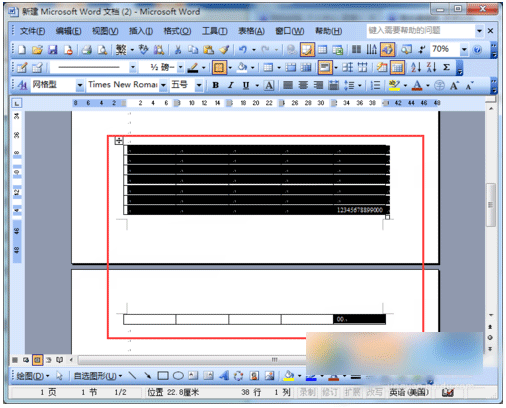Click the vertical scrollbar thumb
Viewport: 506px width, 408px height.
[490, 205]
